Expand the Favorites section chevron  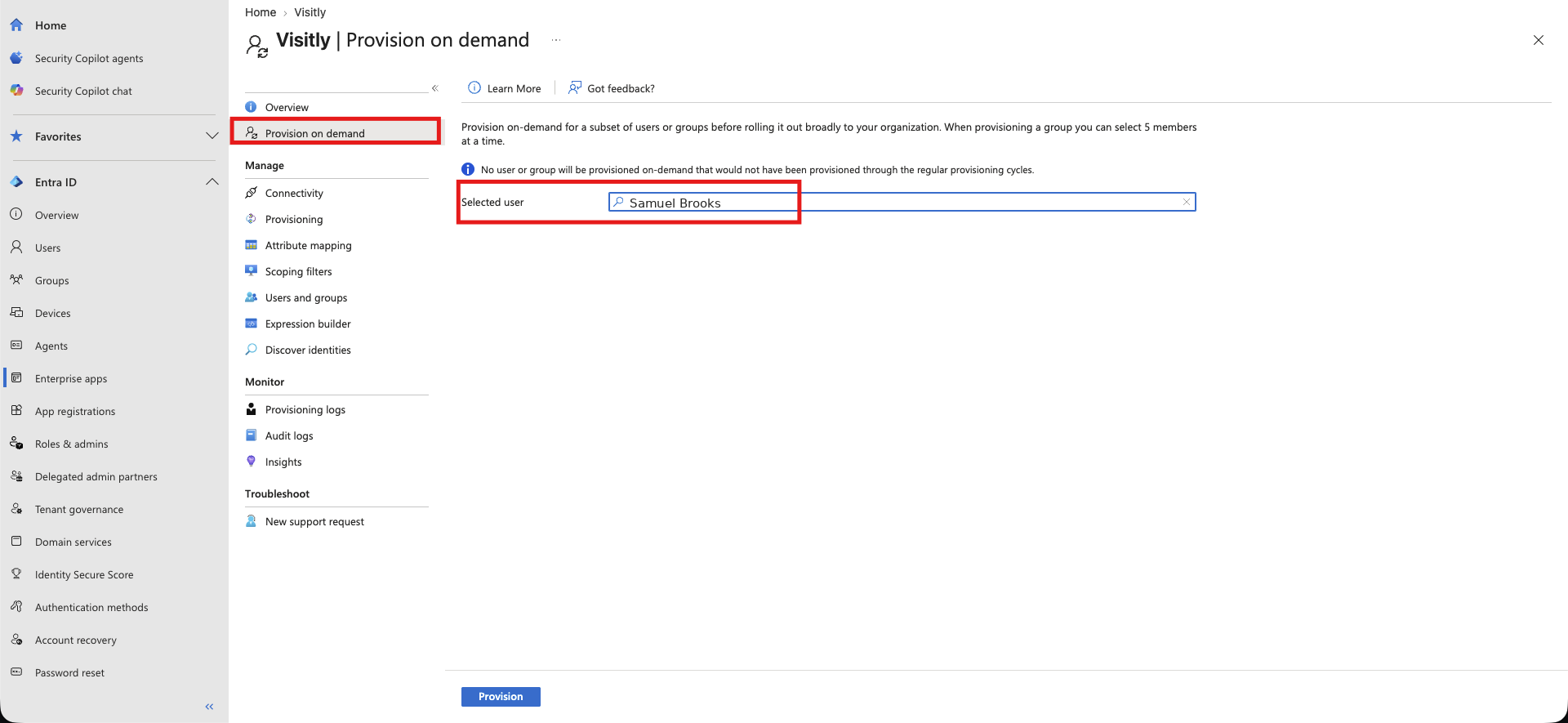click(212, 136)
